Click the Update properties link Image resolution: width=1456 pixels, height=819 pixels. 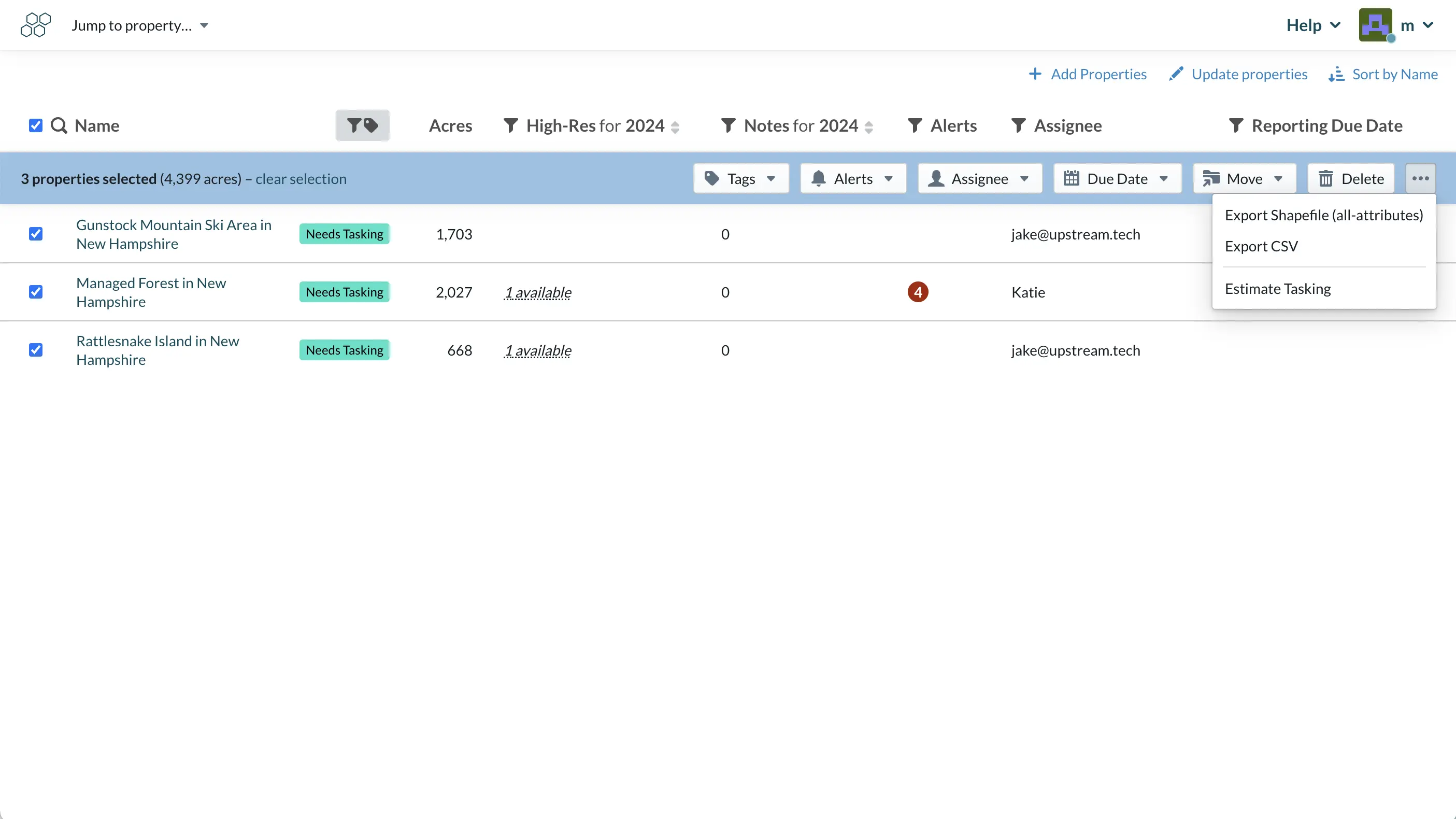coord(1249,74)
